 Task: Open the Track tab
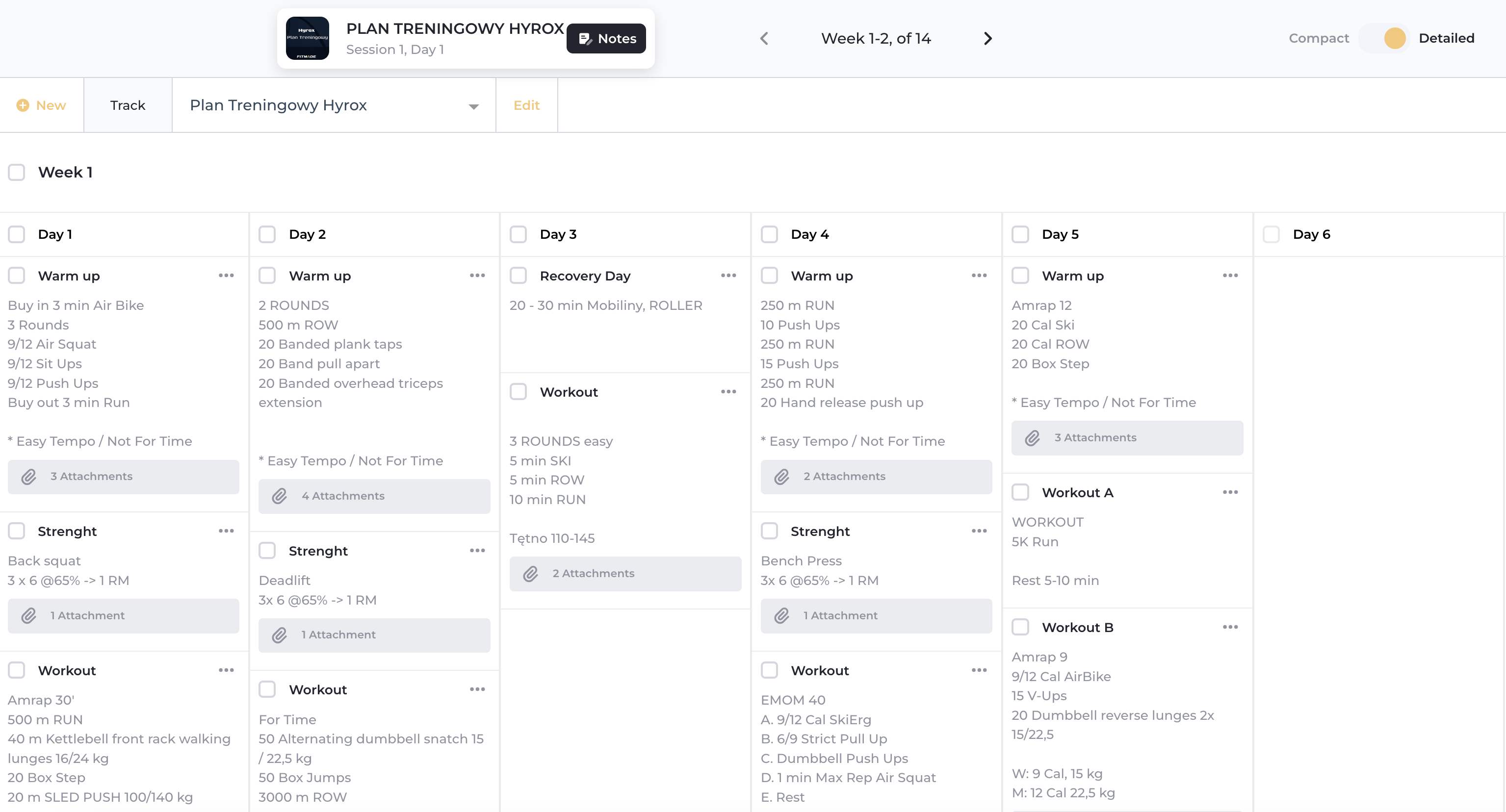[128, 105]
